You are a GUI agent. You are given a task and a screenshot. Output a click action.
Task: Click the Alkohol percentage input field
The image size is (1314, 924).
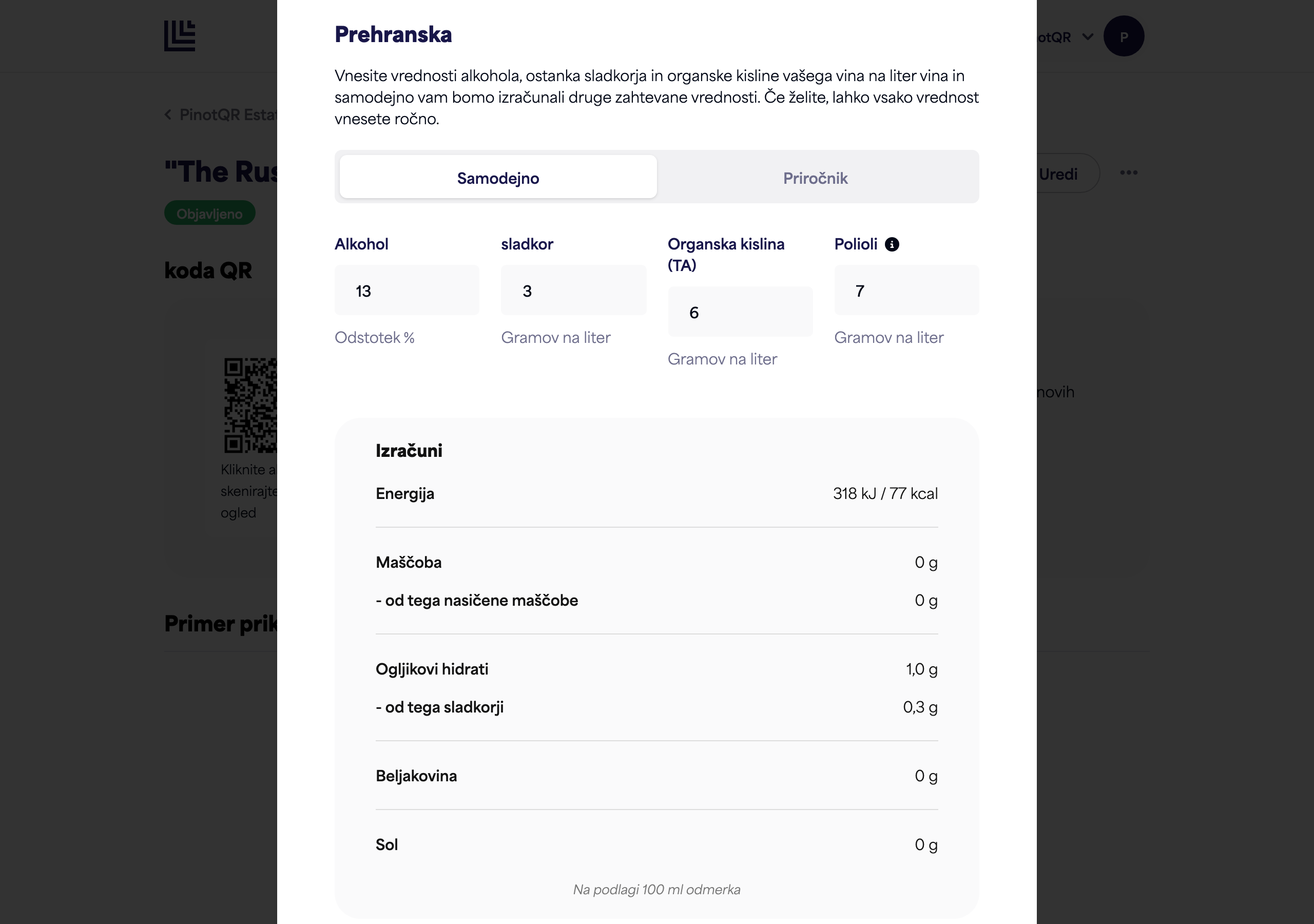[407, 290]
